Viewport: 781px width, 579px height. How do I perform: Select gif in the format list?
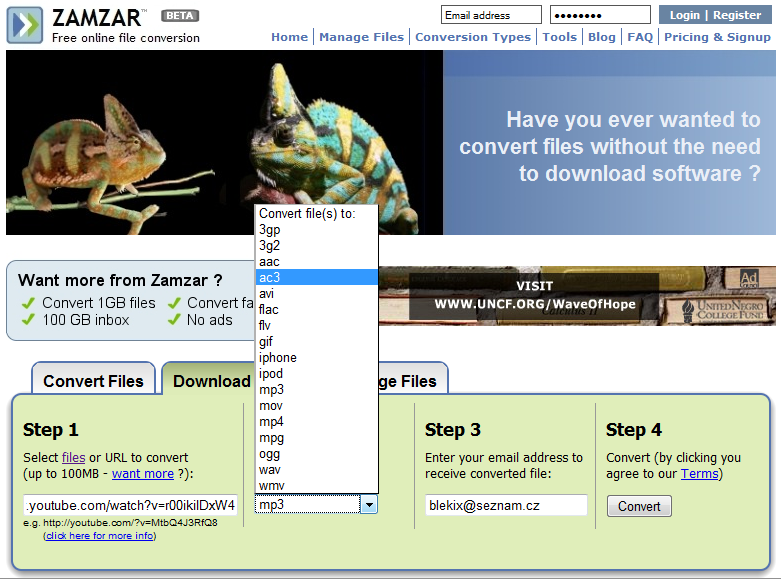317,341
